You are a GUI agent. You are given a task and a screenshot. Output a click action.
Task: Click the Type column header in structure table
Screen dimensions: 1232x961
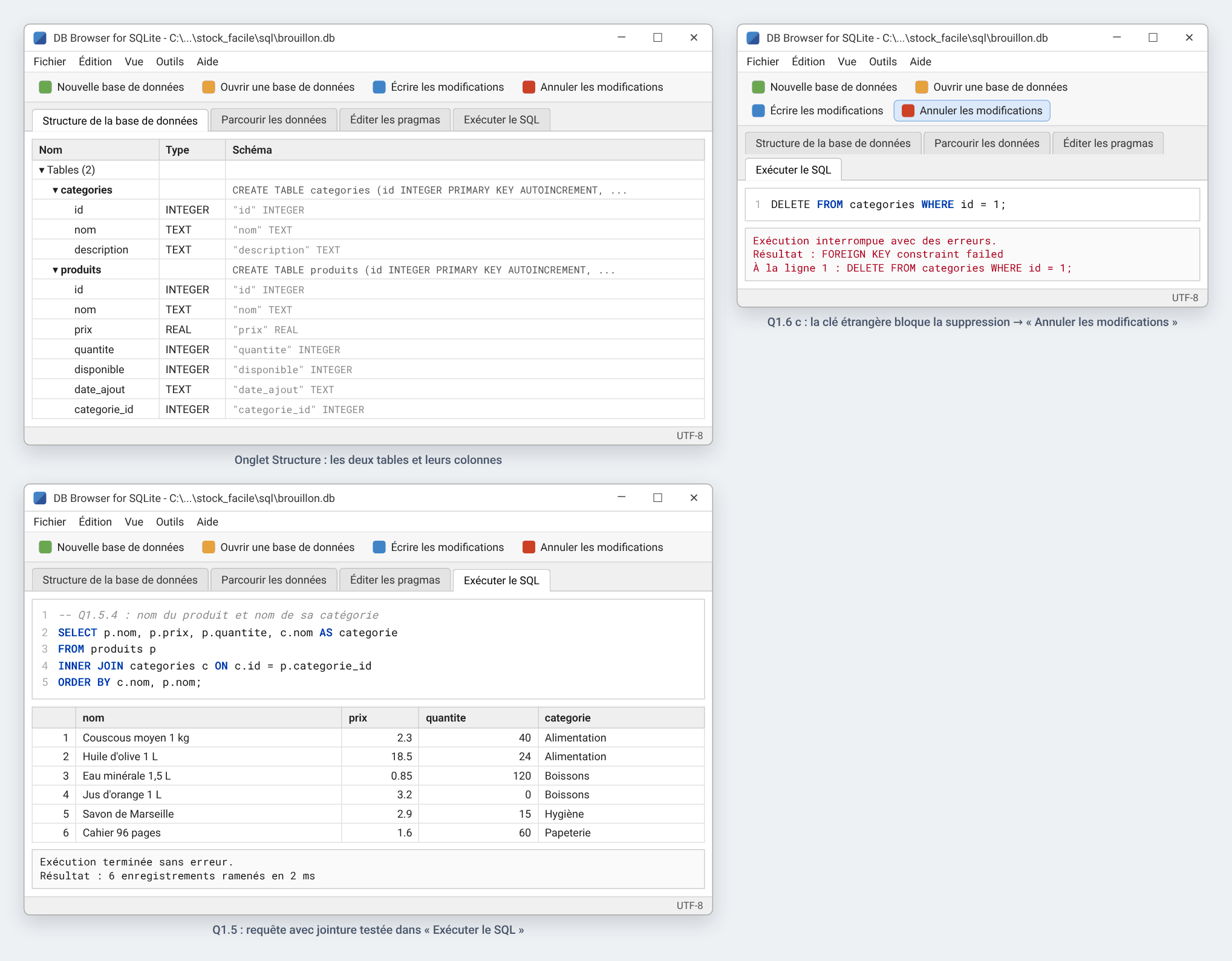192,150
